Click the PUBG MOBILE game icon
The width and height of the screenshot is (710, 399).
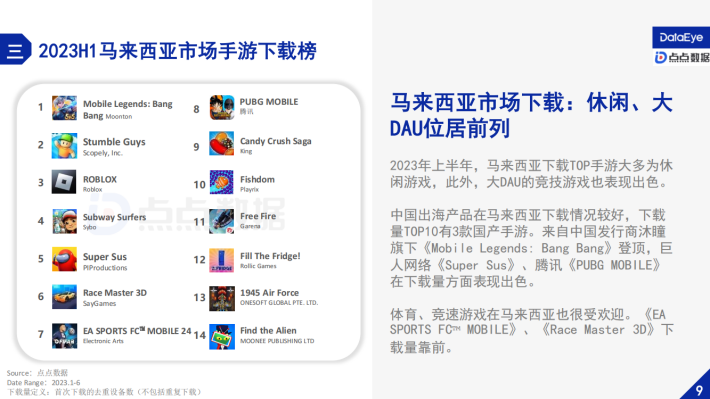[x=221, y=107]
